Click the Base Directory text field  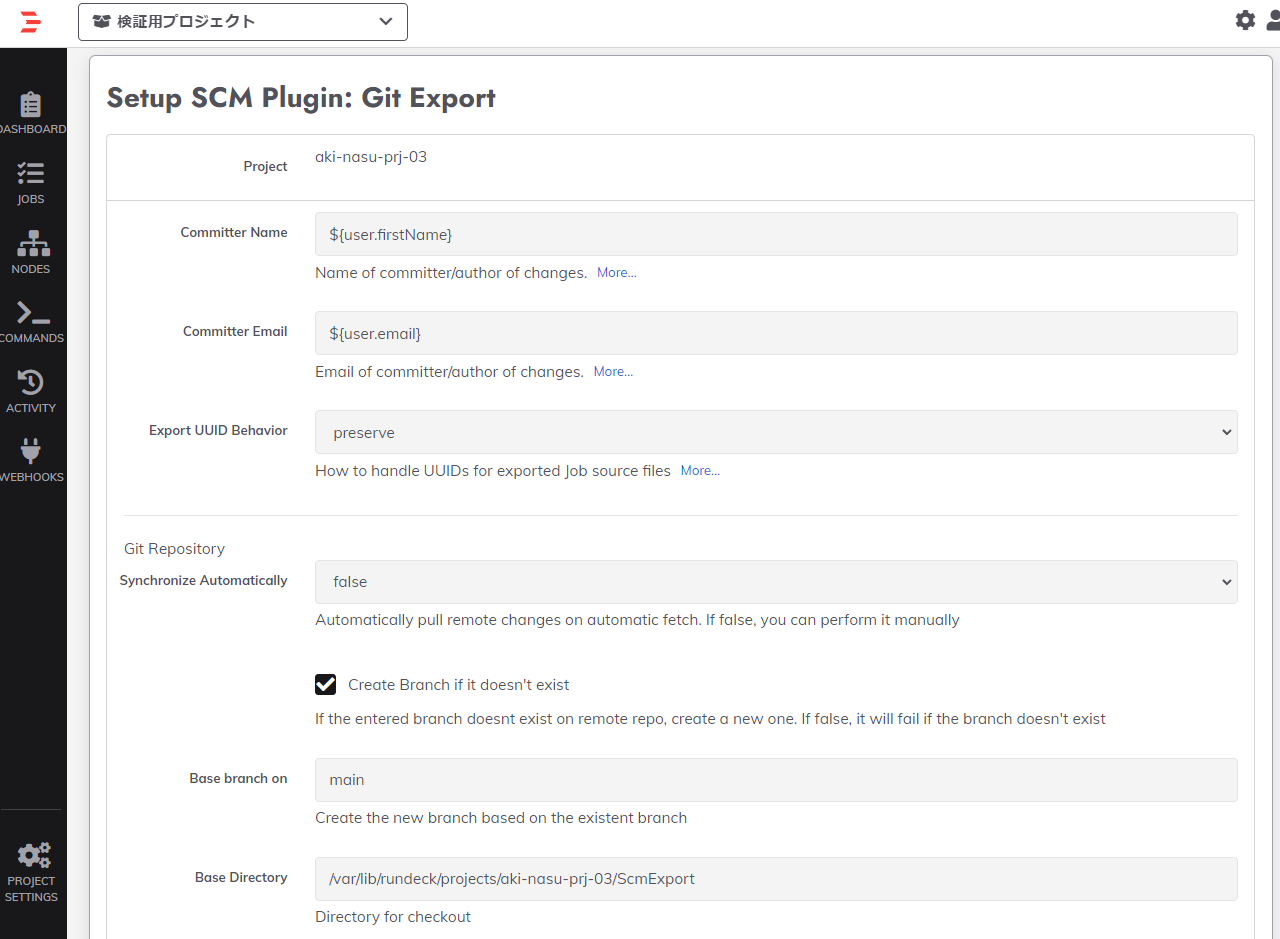[x=776, y=879]
